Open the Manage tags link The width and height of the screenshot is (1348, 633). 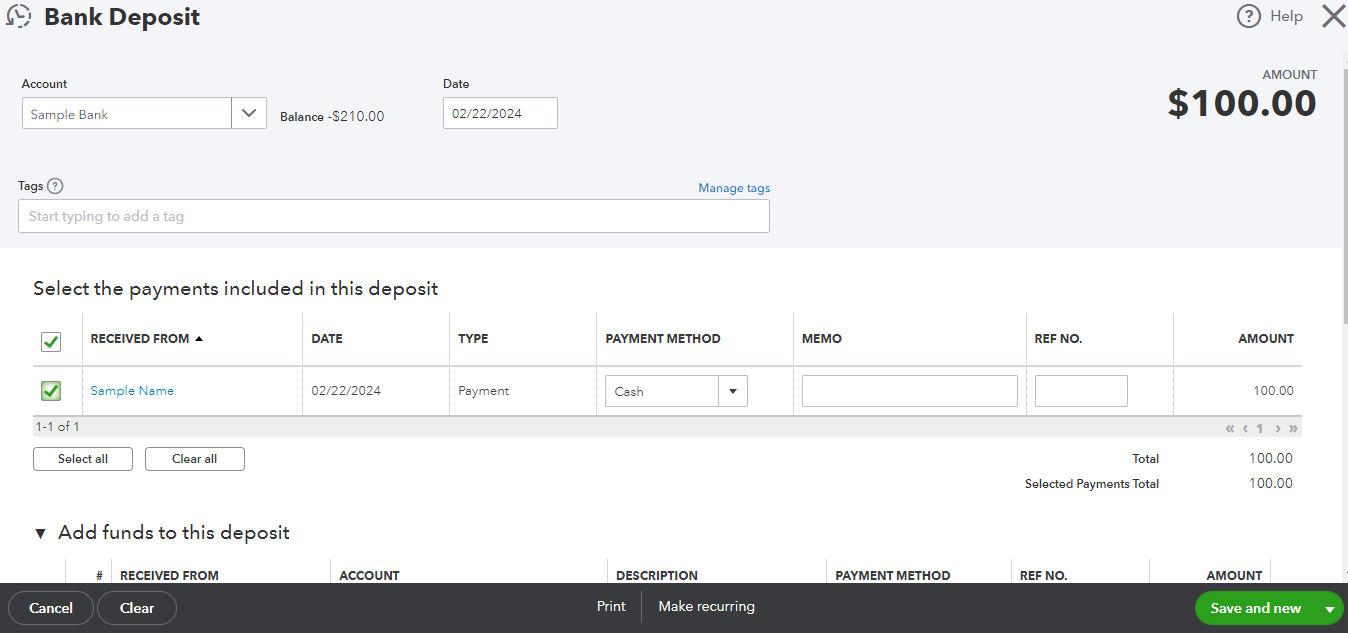click(734, 188)
